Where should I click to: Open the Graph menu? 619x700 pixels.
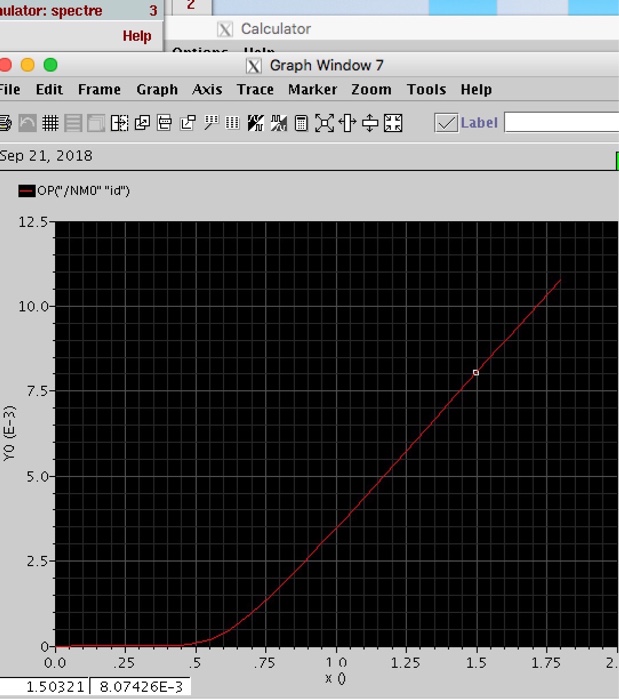157,90
